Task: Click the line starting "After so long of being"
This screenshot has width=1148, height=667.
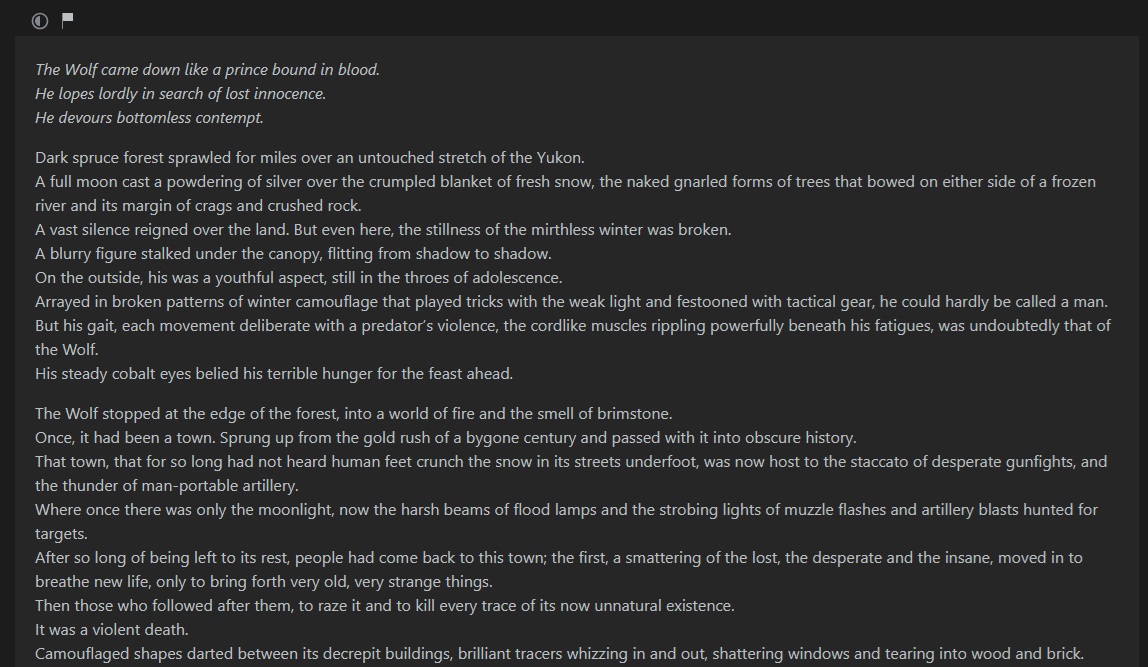Action: coord(559,570)
